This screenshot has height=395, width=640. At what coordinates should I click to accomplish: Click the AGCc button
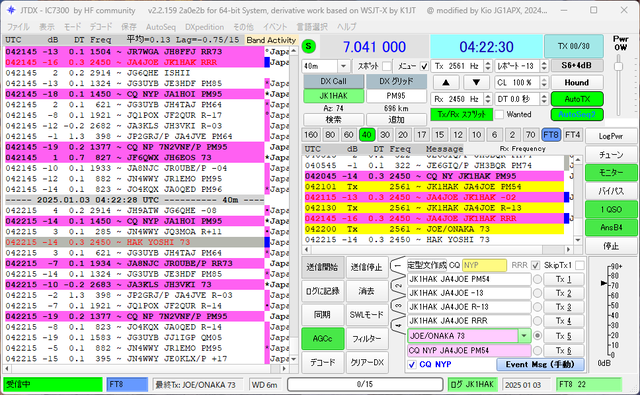click(322, 338)
